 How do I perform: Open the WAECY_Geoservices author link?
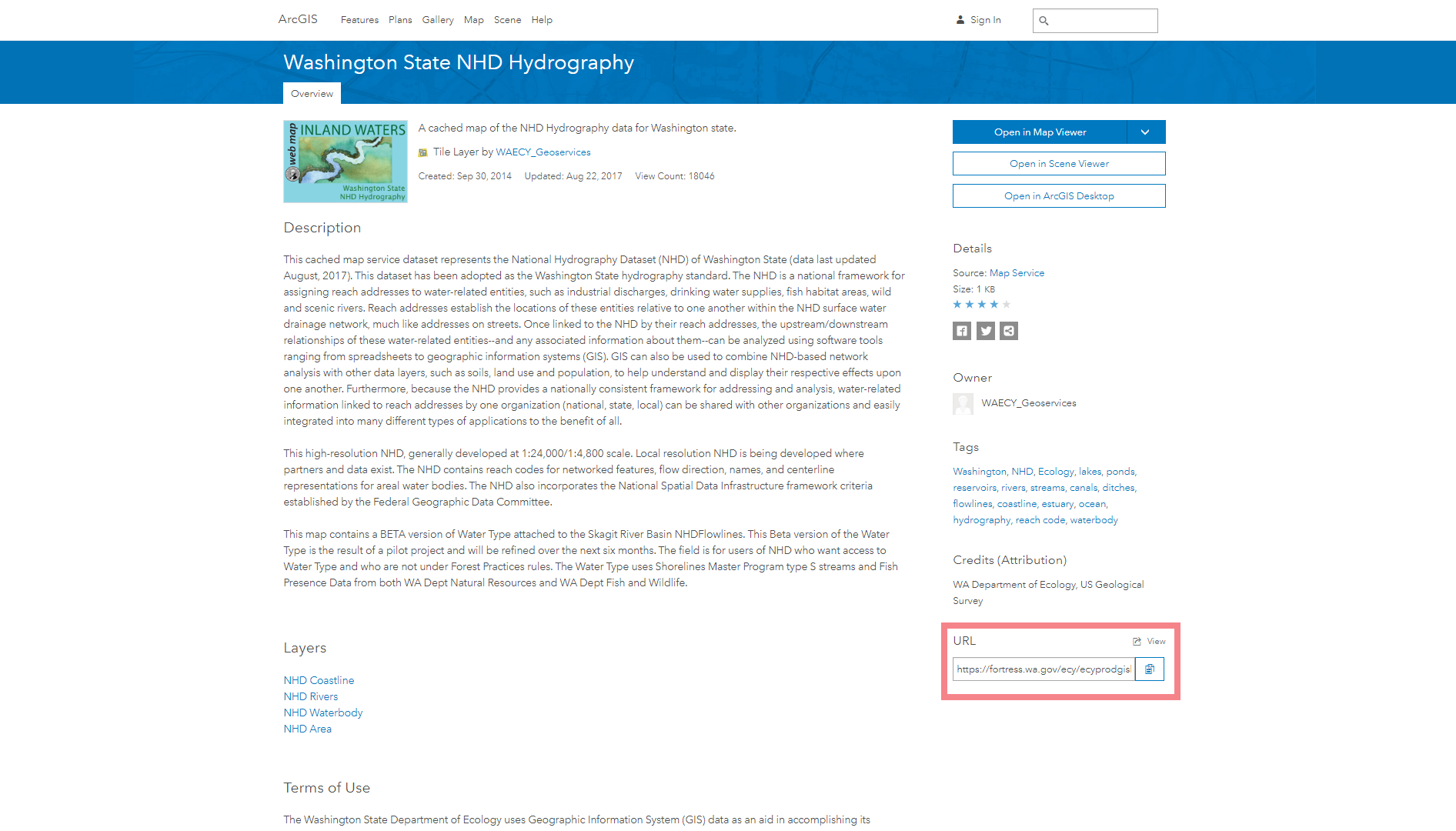point(543,152)
